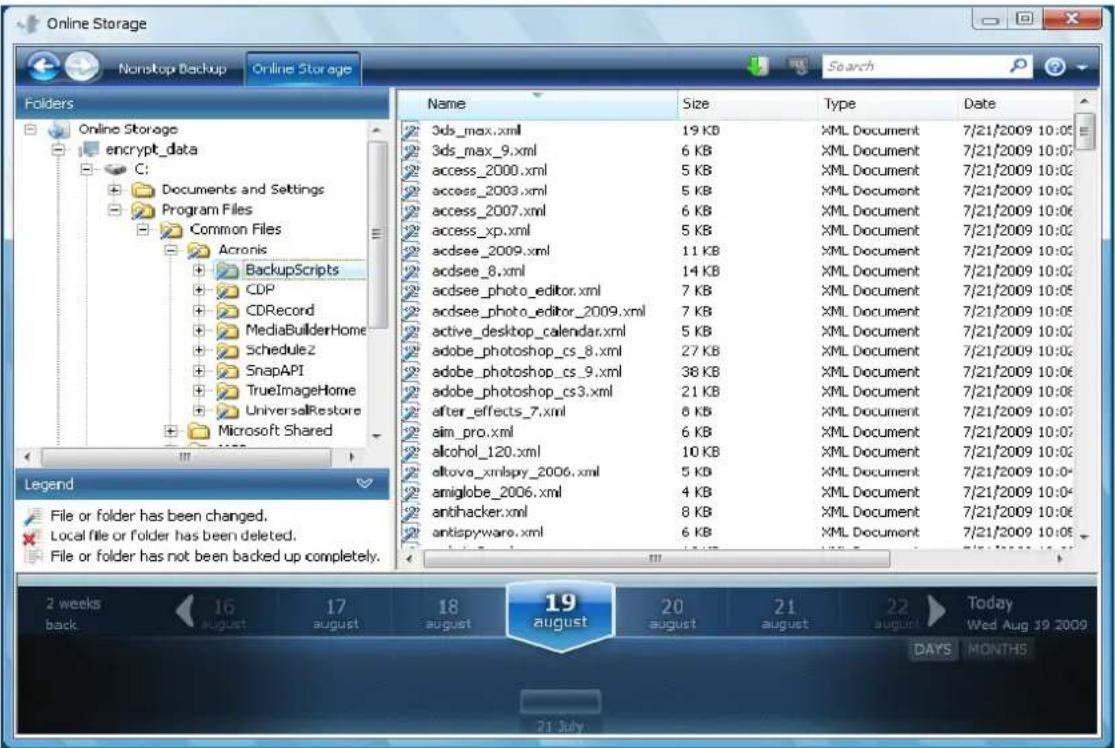Select the SnapAPI folder icon

pos(228,370)
